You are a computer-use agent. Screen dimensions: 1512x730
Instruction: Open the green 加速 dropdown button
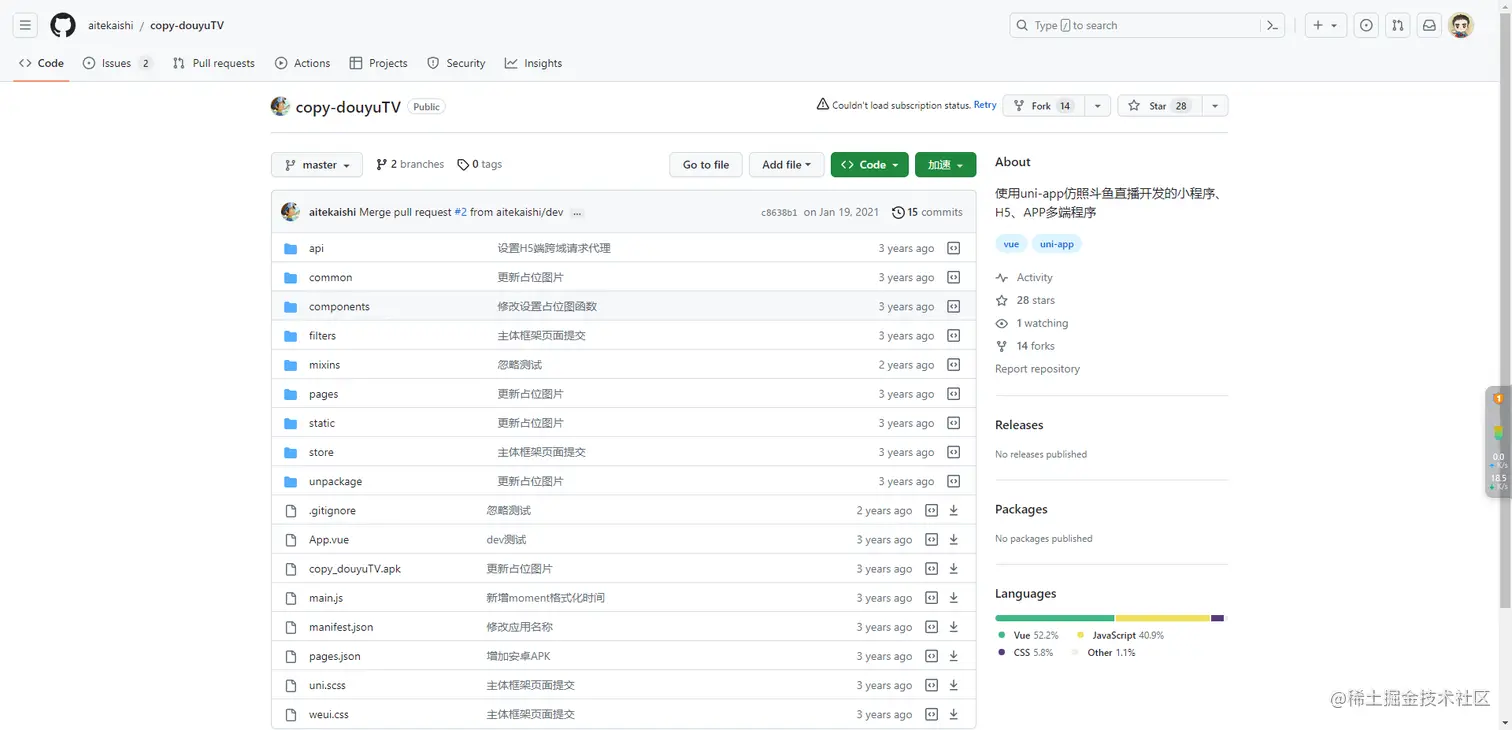945,165
